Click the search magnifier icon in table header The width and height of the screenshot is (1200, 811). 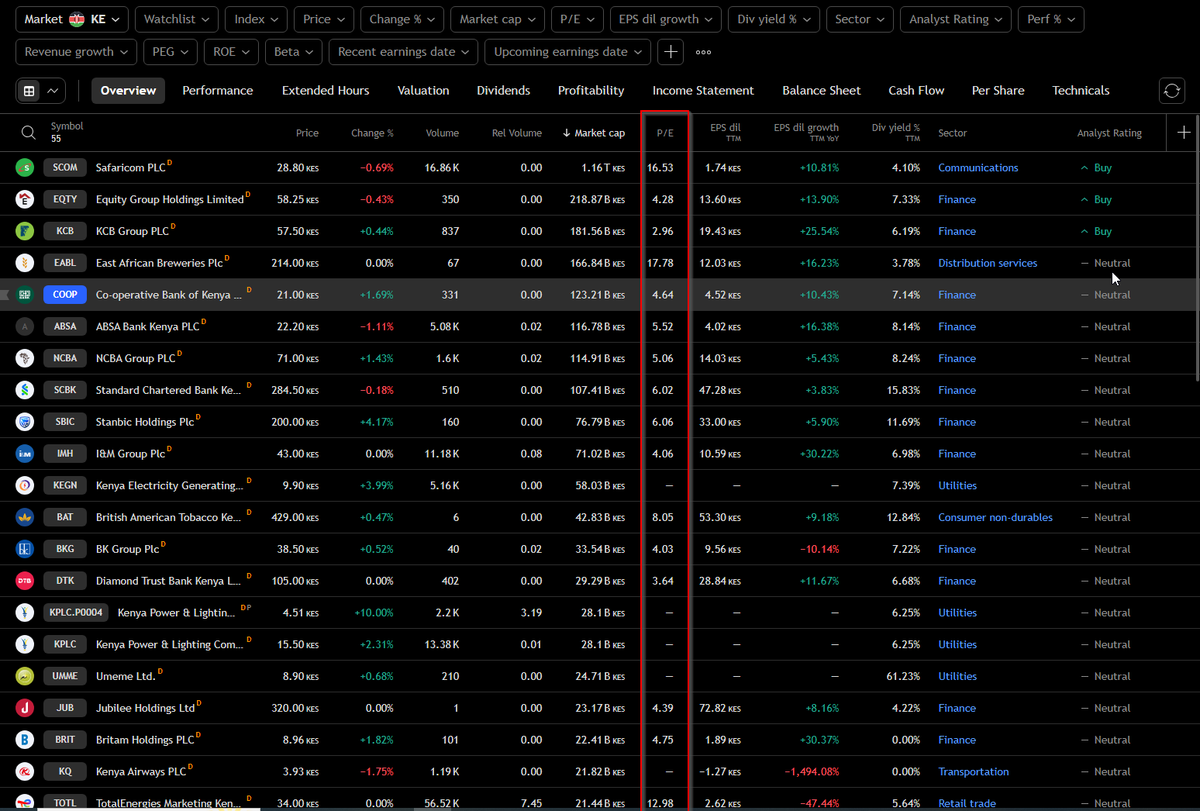click(29, 132)
